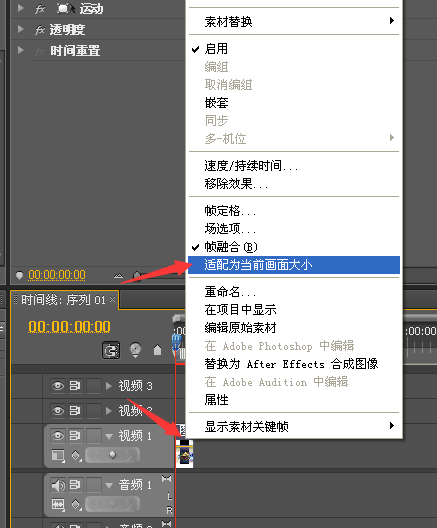Select 场选项... menu entry

[294, 229]
